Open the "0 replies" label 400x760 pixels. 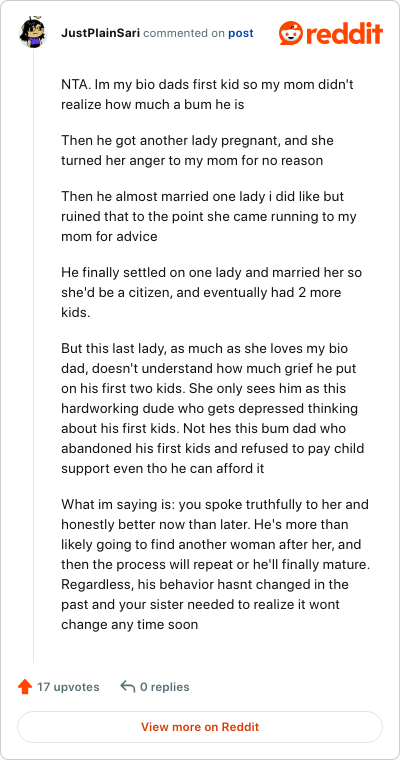click(164, 687)
